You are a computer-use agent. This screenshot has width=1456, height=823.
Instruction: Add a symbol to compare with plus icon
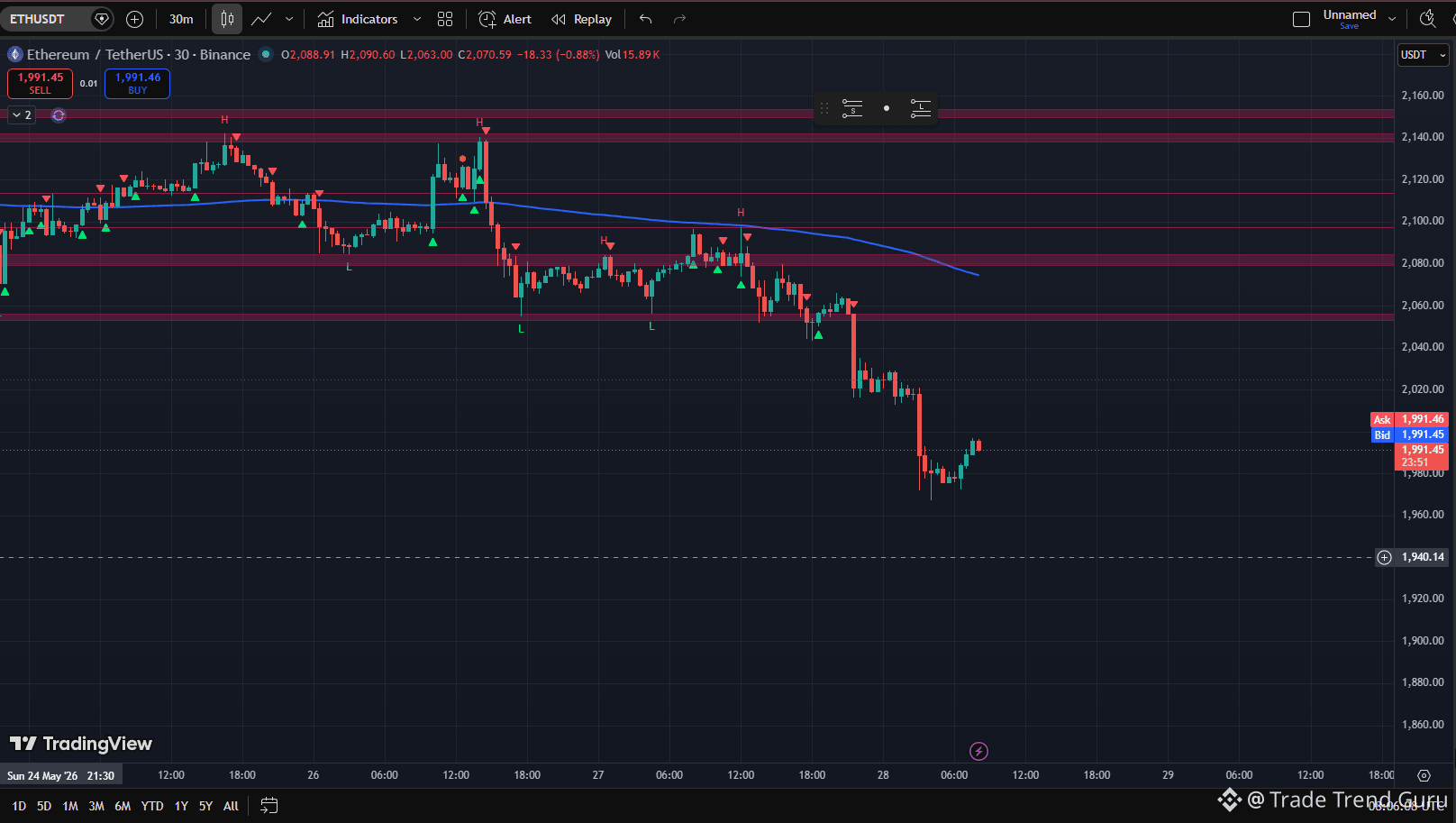pos(135,19)
